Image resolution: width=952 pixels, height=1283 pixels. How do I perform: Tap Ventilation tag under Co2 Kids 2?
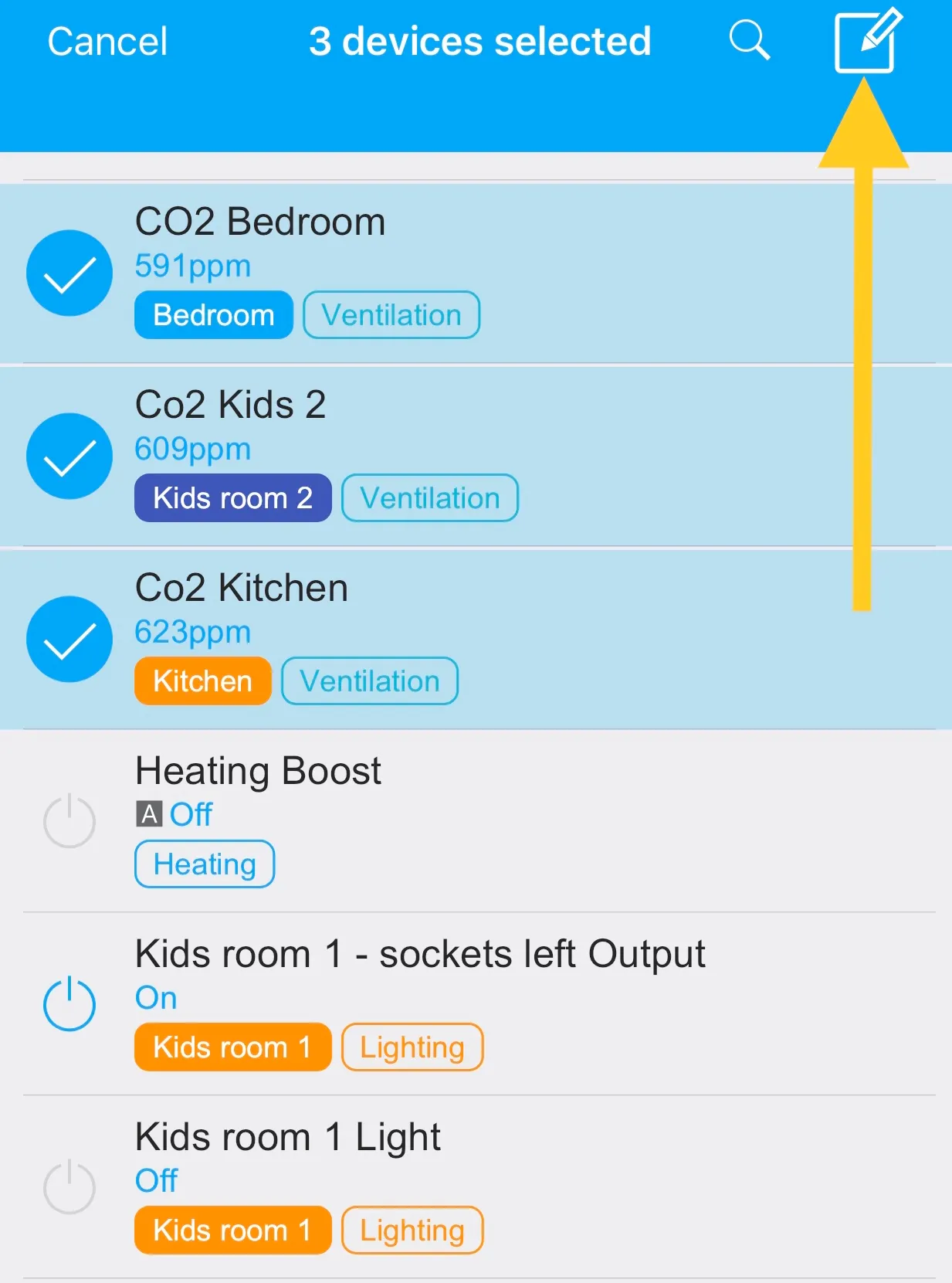[x=430, y=498]
